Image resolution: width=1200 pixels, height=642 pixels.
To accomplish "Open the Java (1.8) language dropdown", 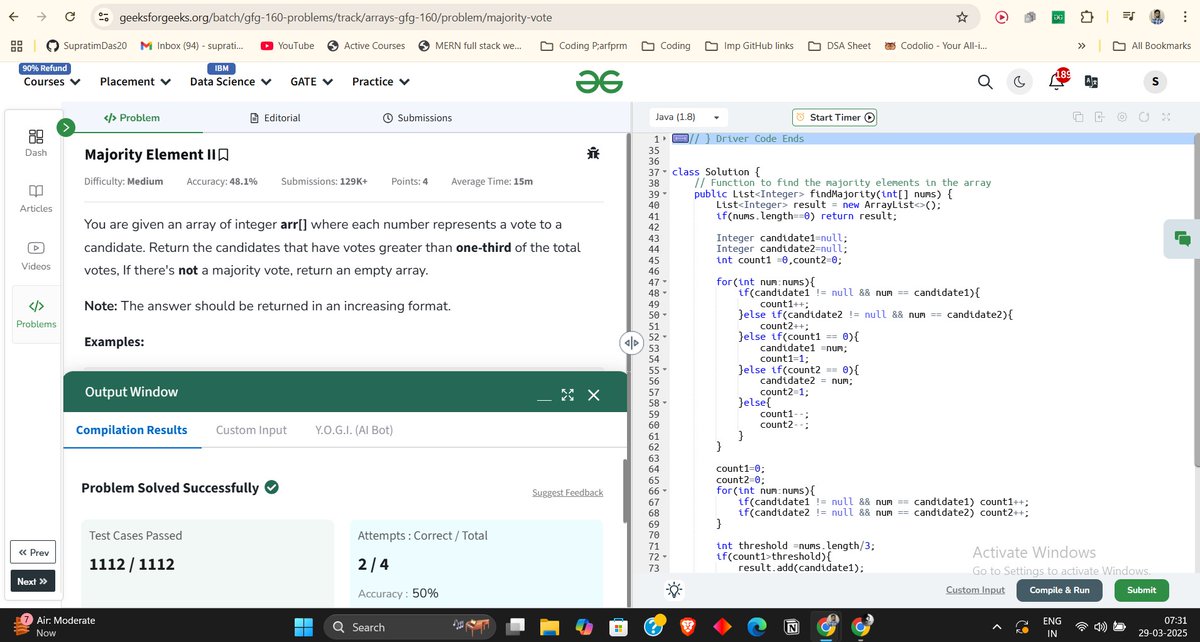I will [x=686, y=117].
